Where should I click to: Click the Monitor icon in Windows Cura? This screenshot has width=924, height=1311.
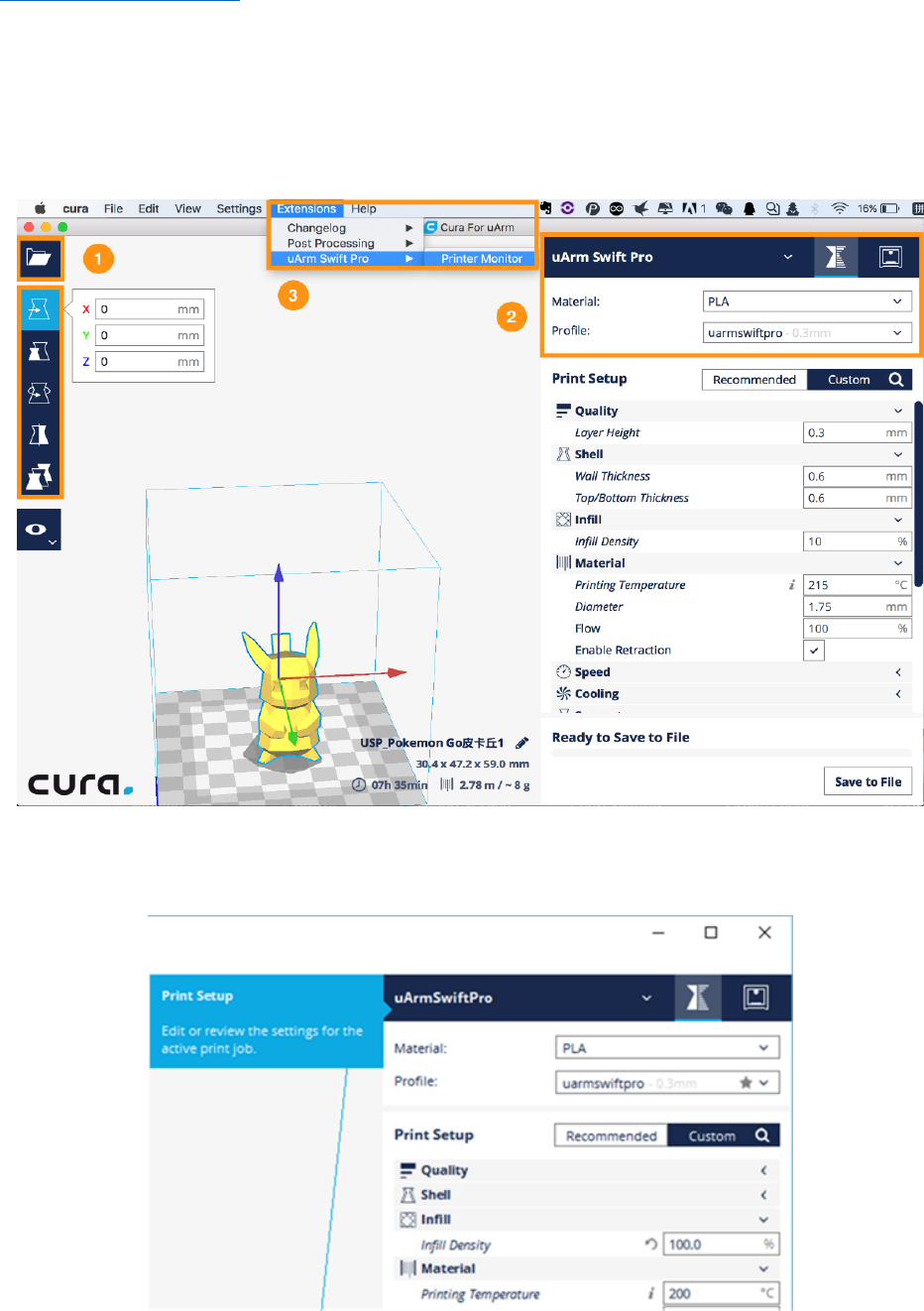pyautogui.click(x=755, y=998)
